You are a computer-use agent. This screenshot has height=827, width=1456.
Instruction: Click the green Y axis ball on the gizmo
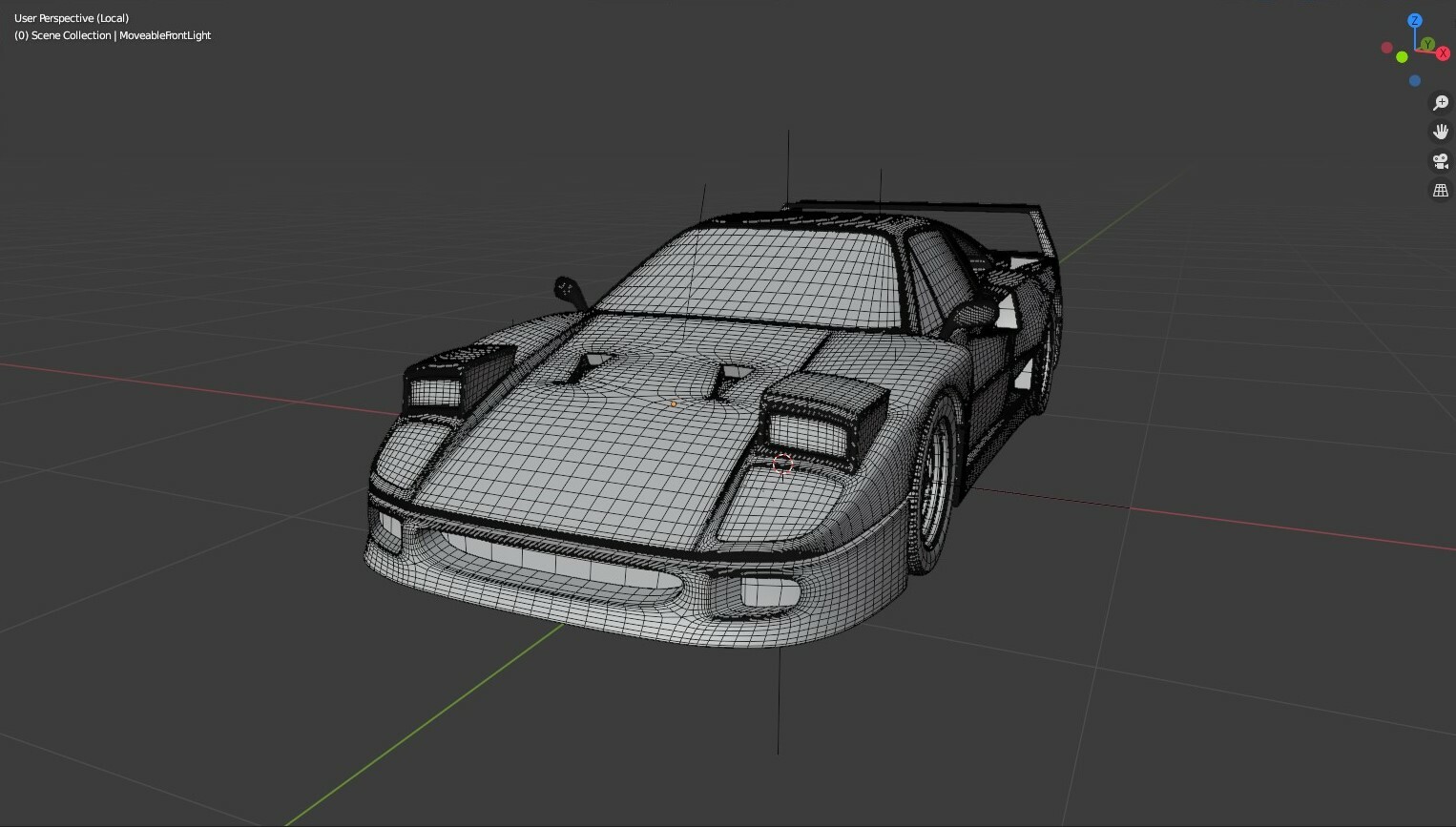[x=1427, y=44]
